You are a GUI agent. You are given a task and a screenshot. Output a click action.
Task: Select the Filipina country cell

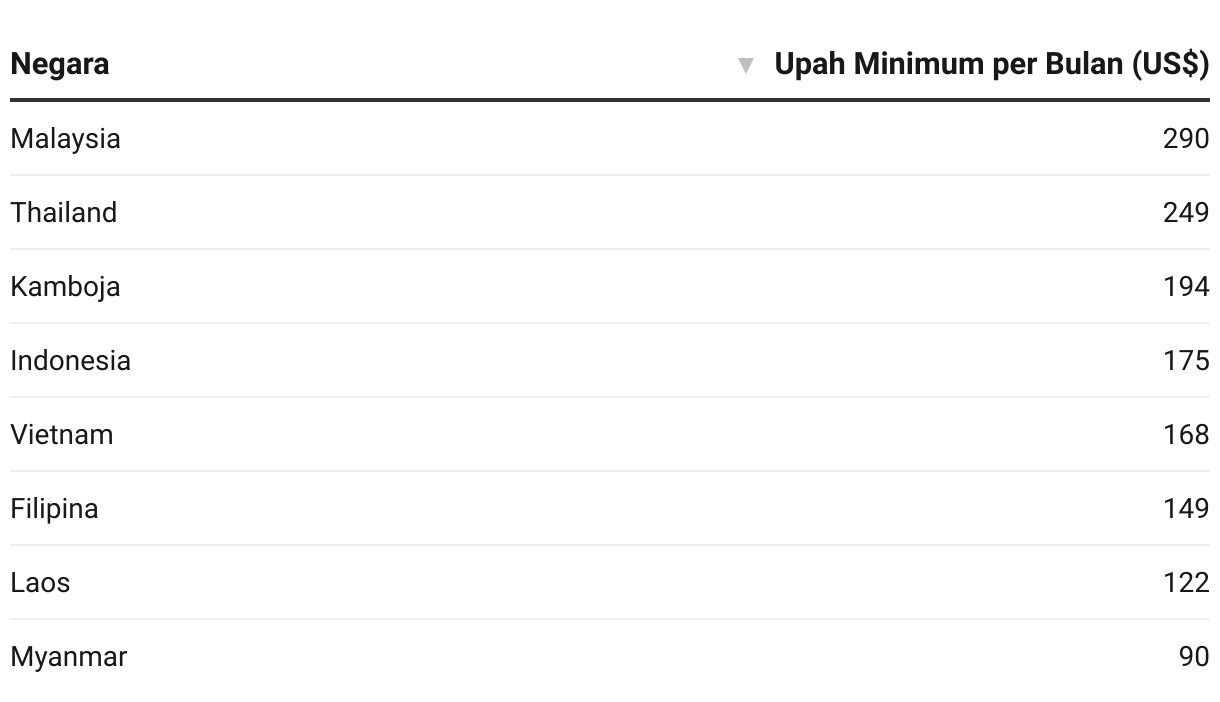coord(55,508)
